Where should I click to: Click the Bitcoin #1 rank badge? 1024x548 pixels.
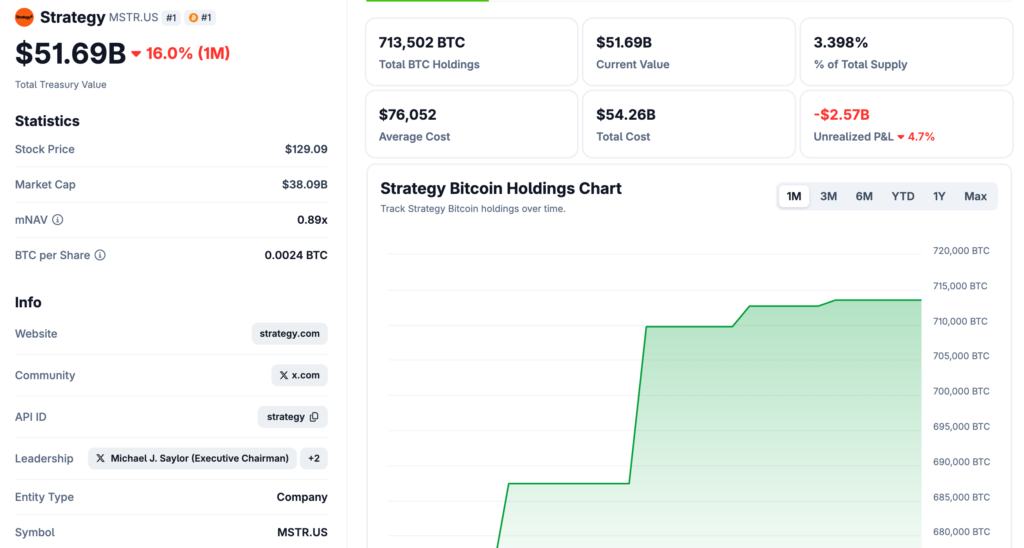(x=200, y=18)
